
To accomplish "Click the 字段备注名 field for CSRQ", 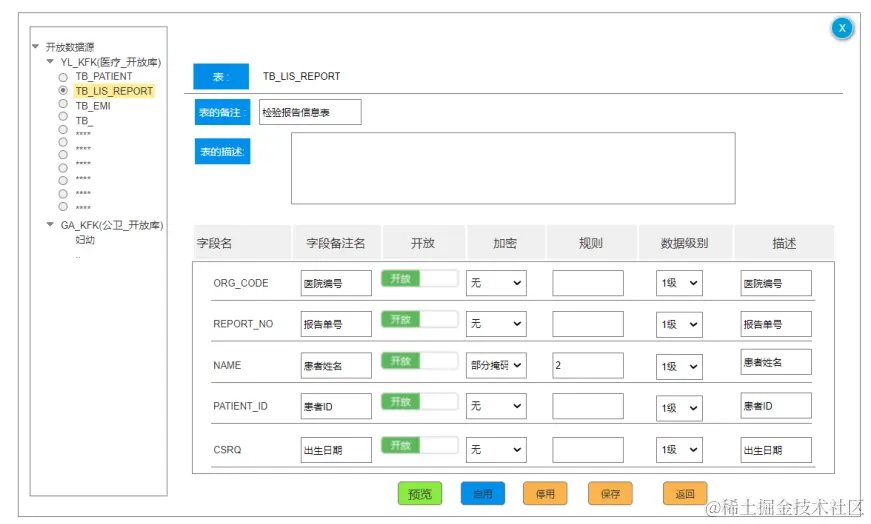I will [336, 450].
